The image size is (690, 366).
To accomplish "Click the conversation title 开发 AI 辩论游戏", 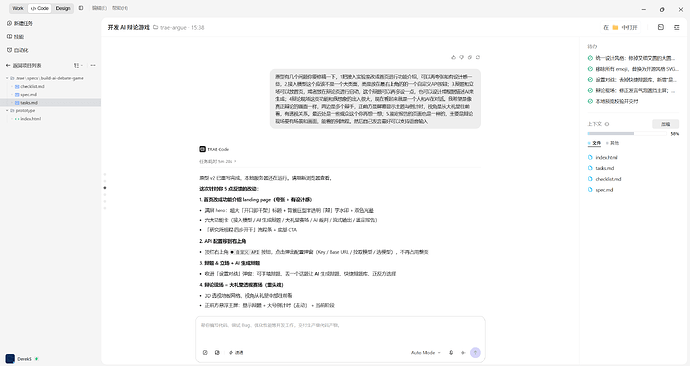I will point(128,27).
